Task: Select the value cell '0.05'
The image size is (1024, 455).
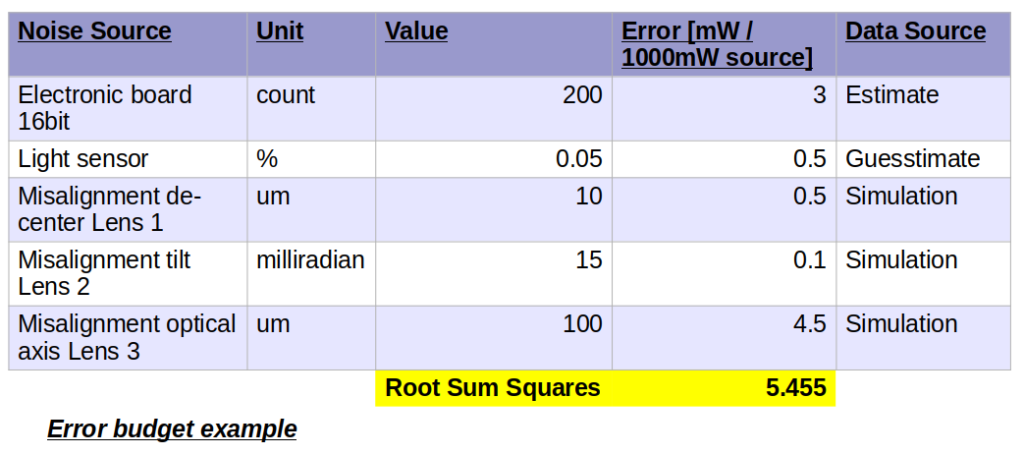Action: coord(494,159)
